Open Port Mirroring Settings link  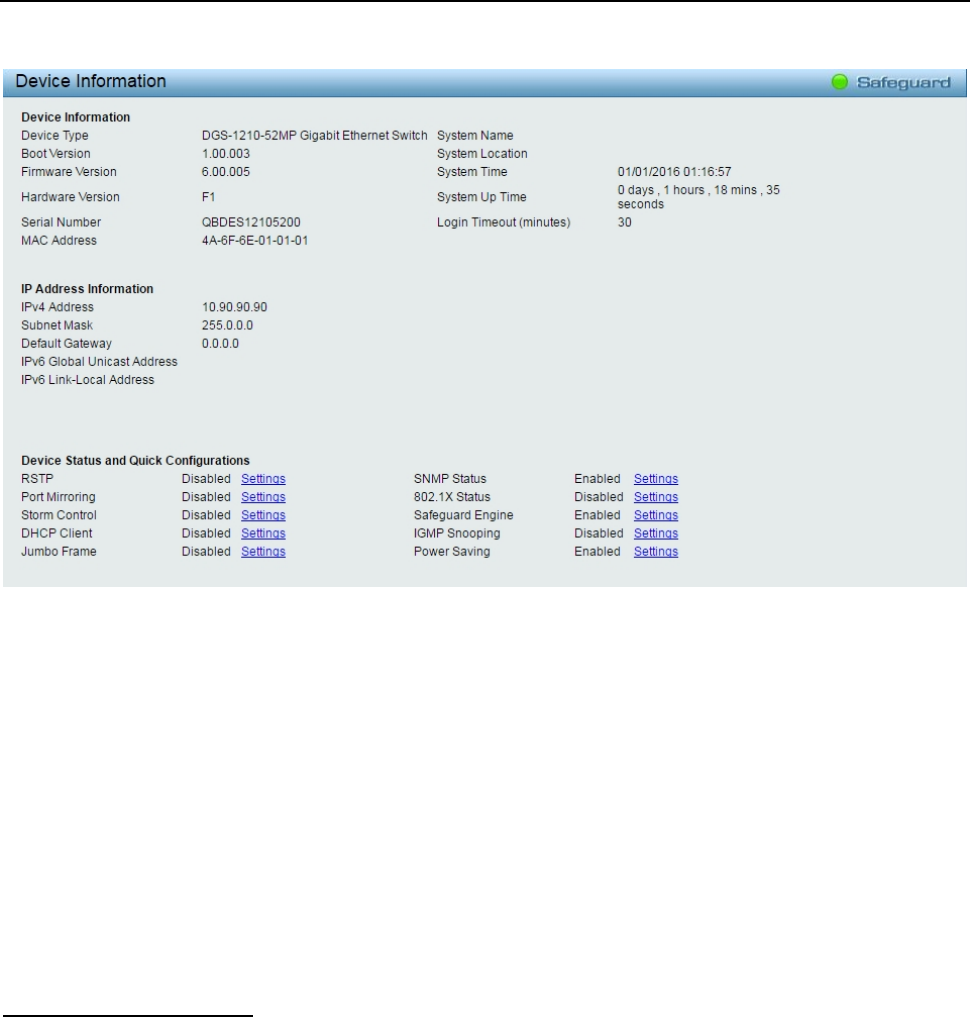coord(263,497)
